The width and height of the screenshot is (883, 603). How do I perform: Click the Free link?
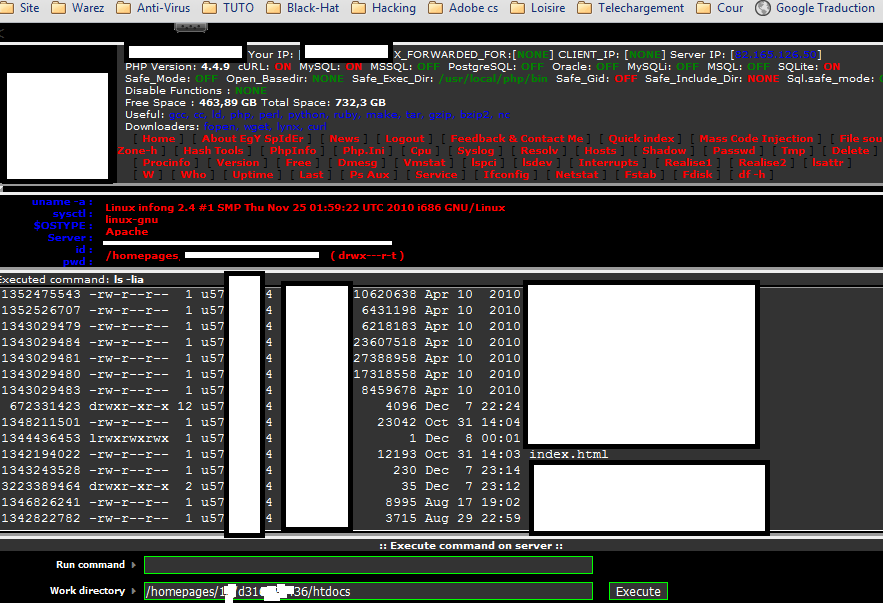tap(298, 162)
